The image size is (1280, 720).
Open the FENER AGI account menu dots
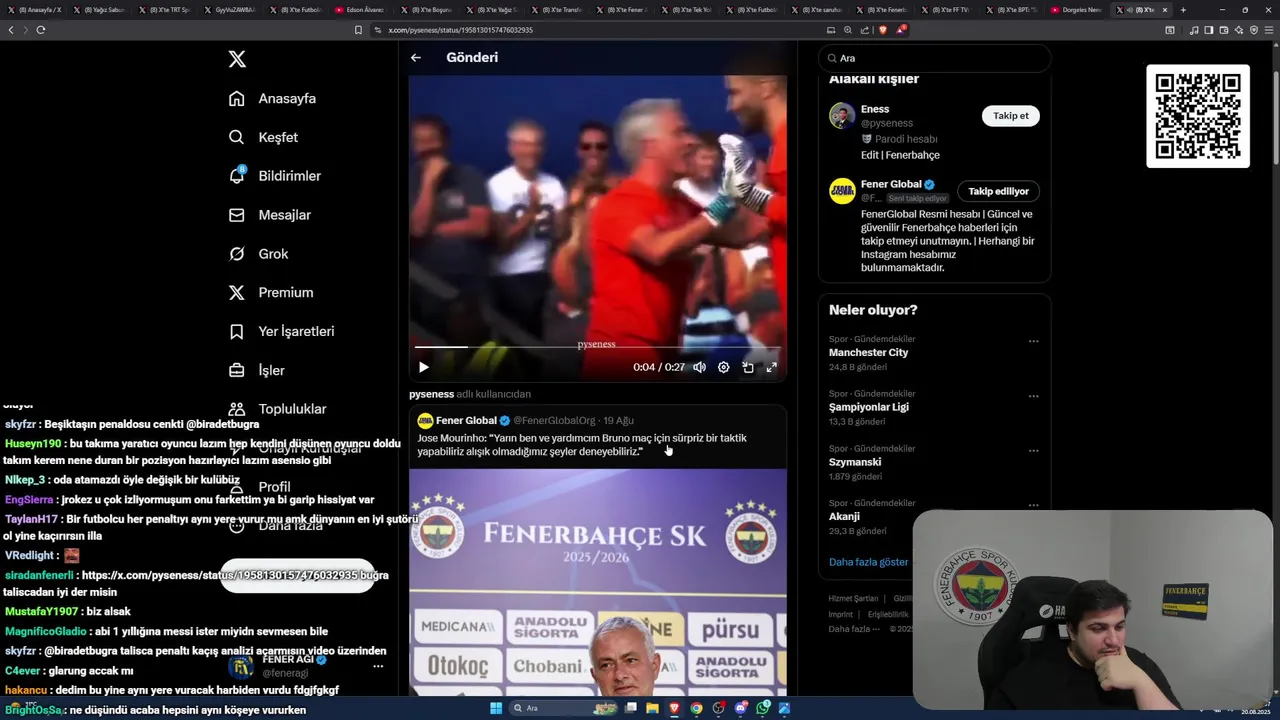[x=378, y=666]
